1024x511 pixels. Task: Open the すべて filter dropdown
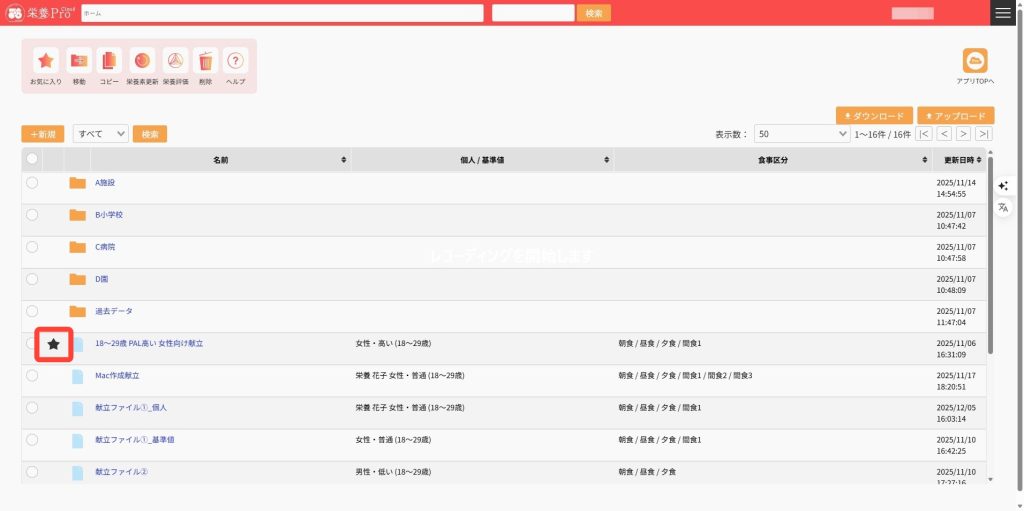pos(101,134)
